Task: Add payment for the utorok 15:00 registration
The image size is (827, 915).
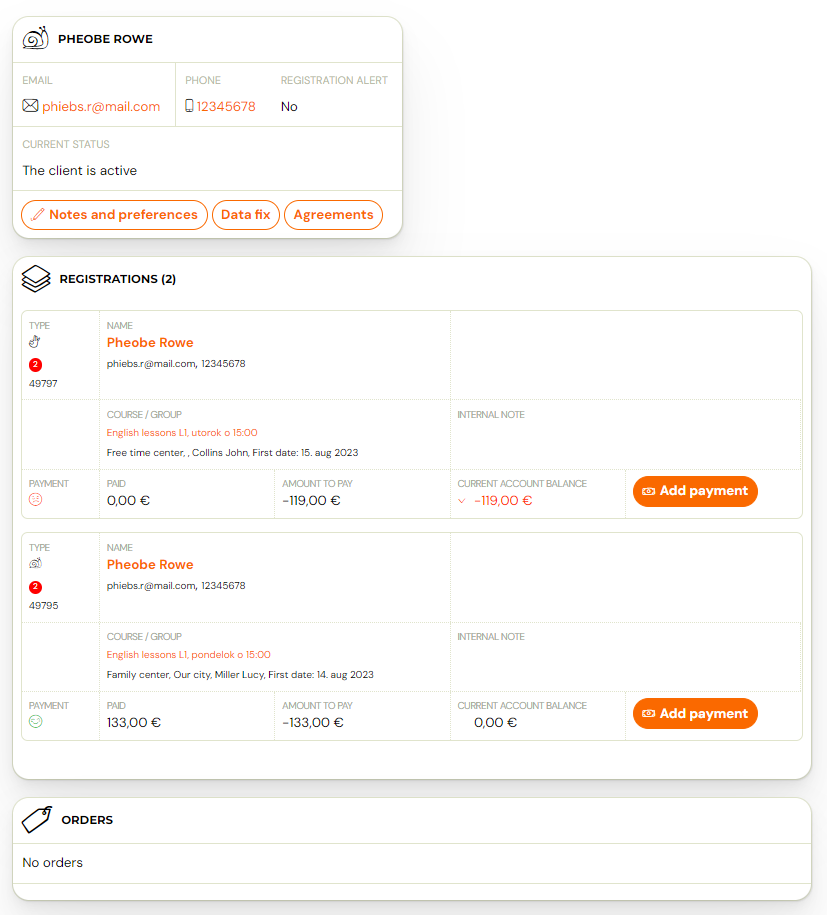Action: tap(695, 491)
